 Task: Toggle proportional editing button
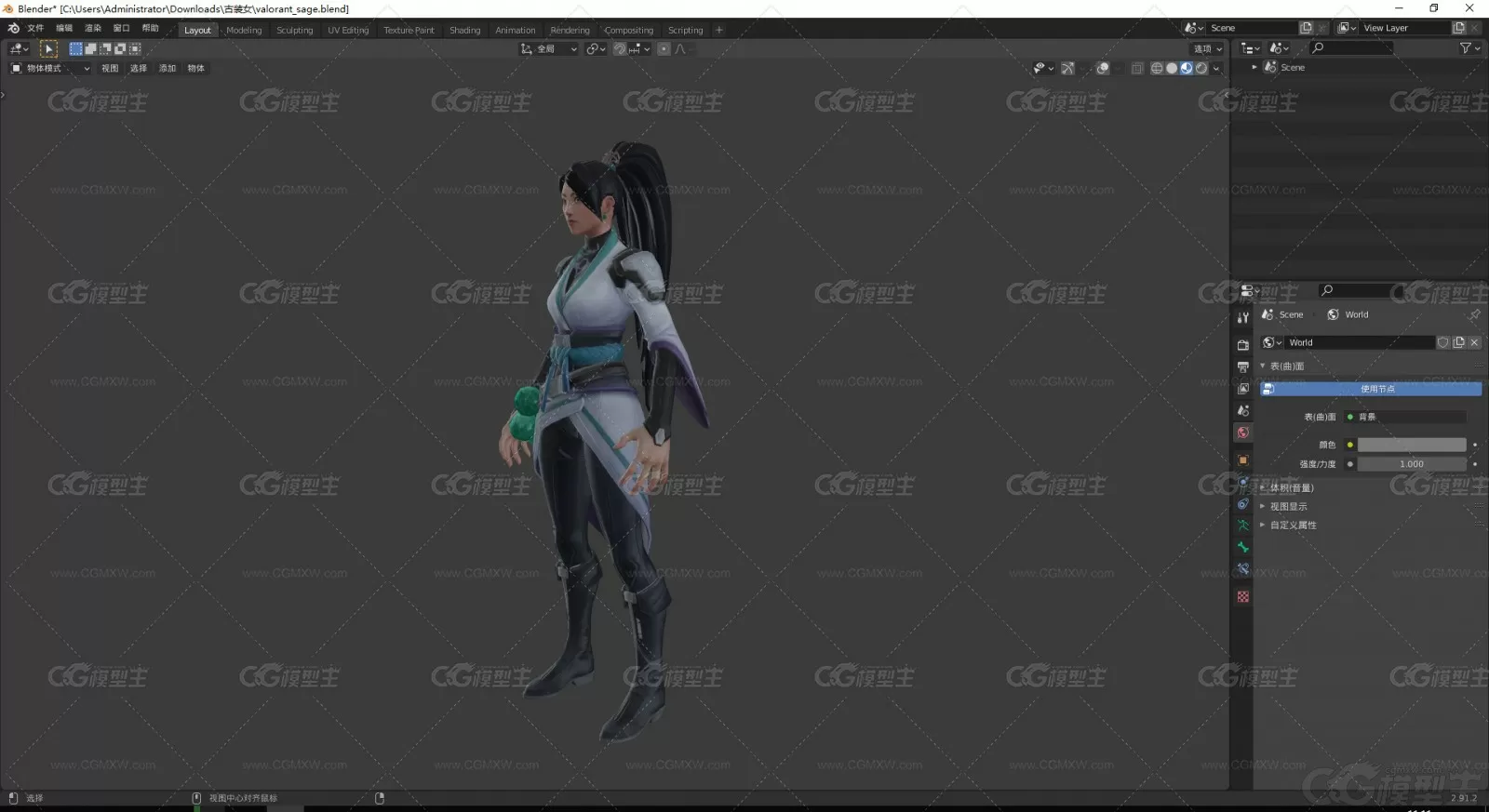tap(664, 48)
